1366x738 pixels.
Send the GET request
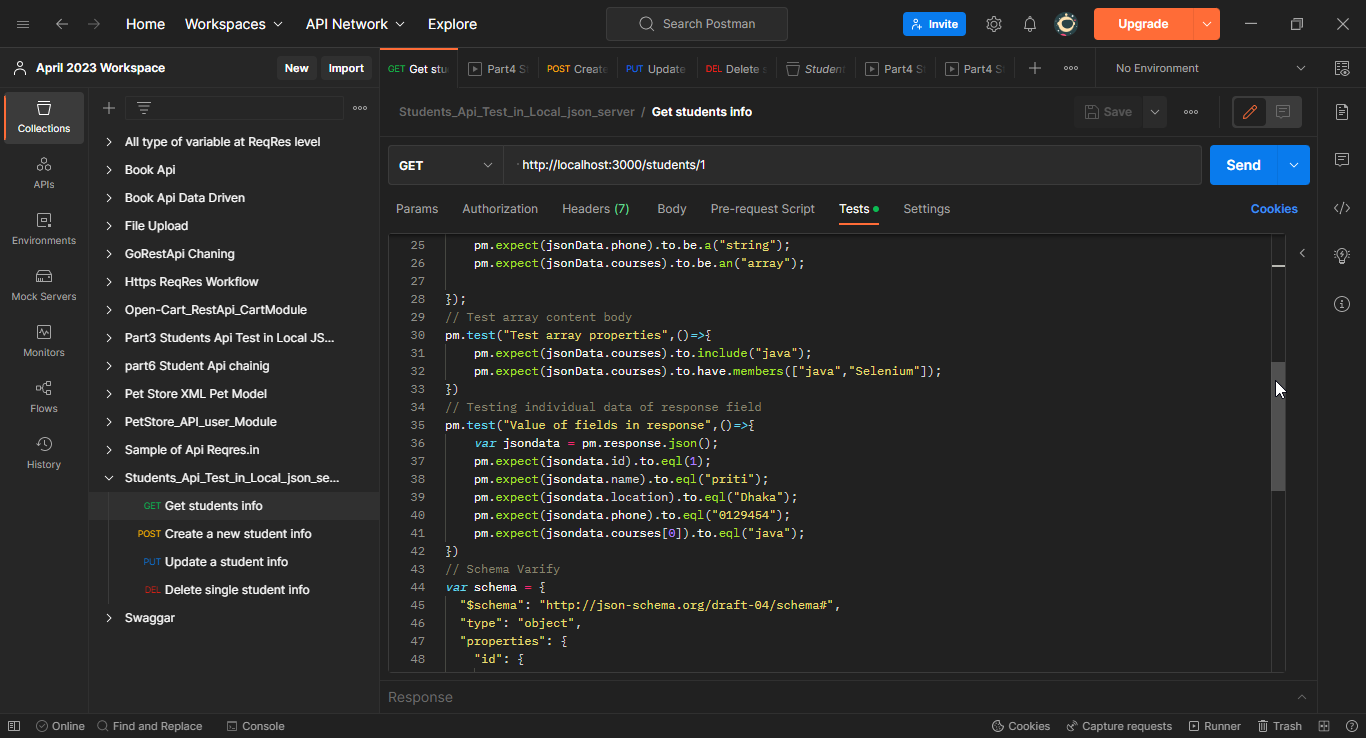(x=1244, y=165)
